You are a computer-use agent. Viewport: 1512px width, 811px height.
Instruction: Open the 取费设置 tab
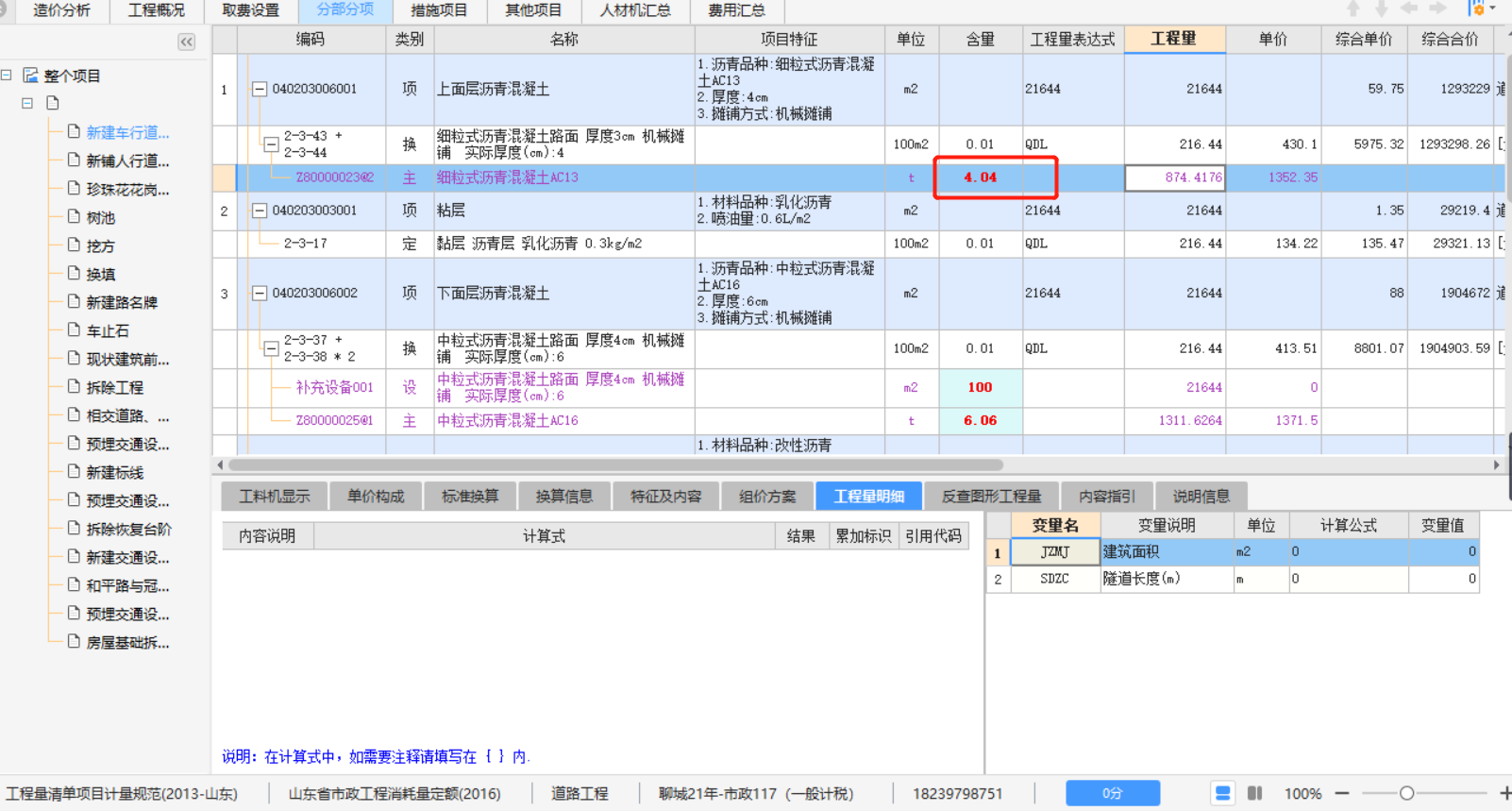250,10
